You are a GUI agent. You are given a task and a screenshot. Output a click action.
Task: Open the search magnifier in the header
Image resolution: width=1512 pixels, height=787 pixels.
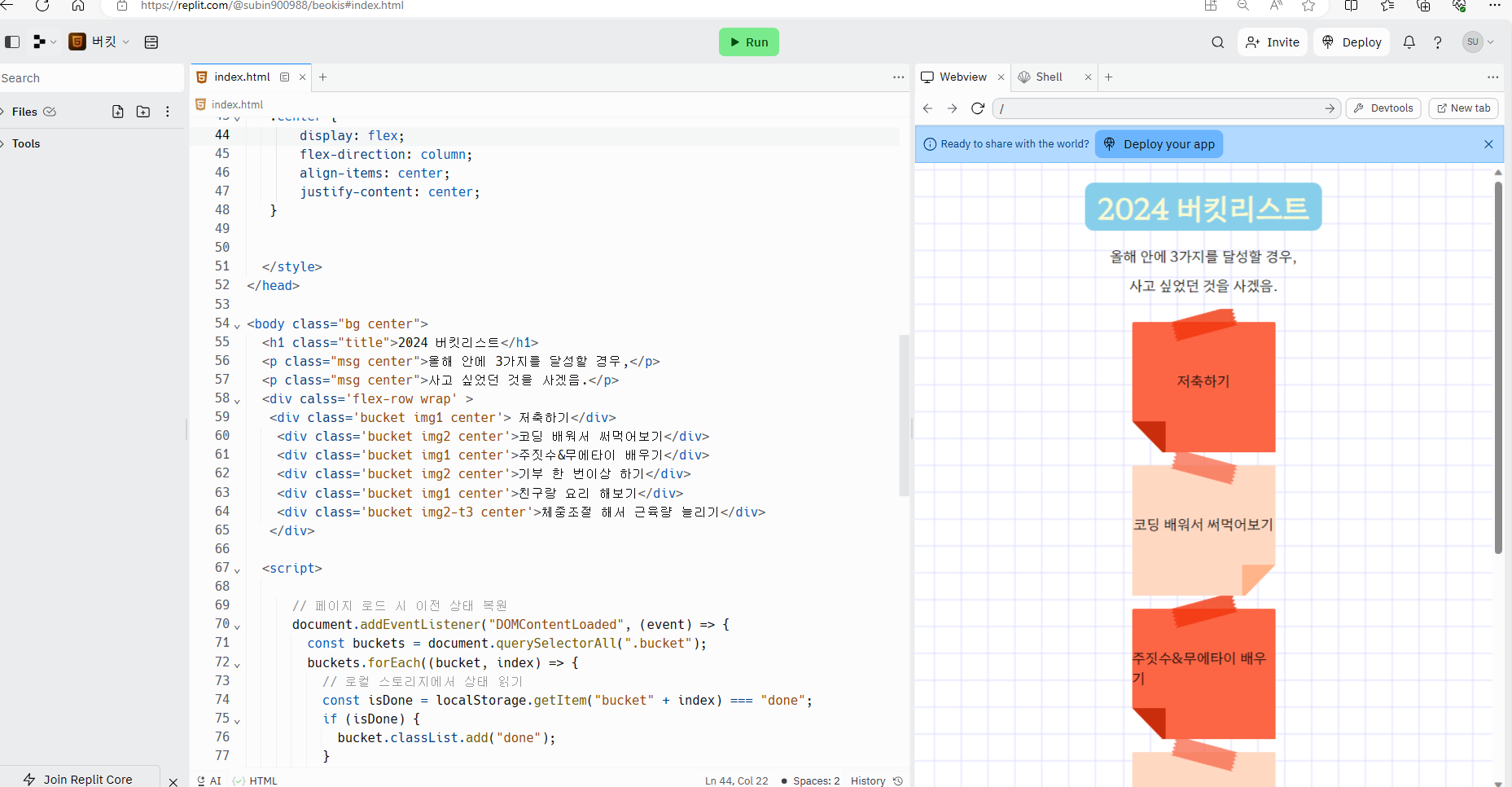[x=1218, y=42]
